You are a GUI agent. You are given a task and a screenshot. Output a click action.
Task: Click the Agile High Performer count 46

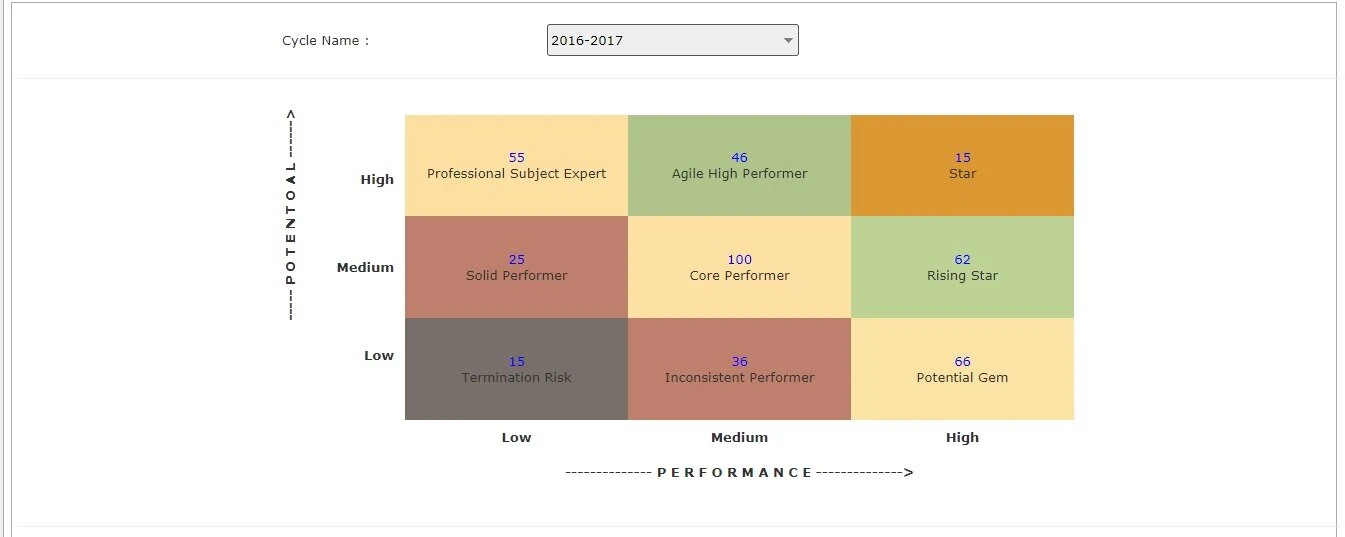(739, 158)
